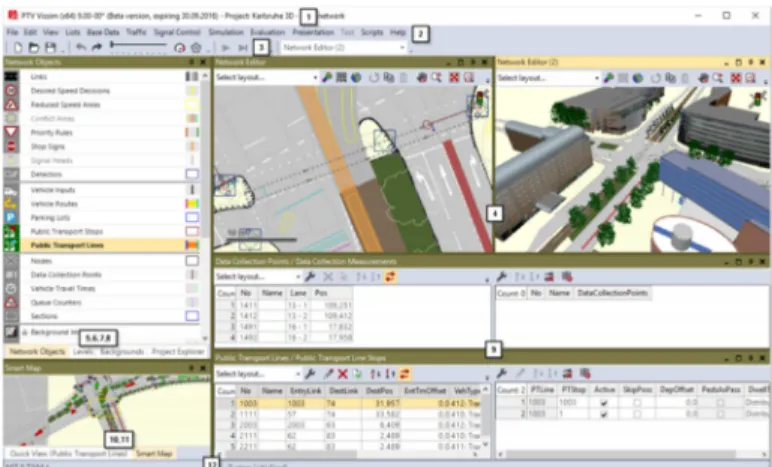Viewport: 772px width, 467px height.
Task: Uncheck Active for the second PT line stop
Action: tap(604, 414)
